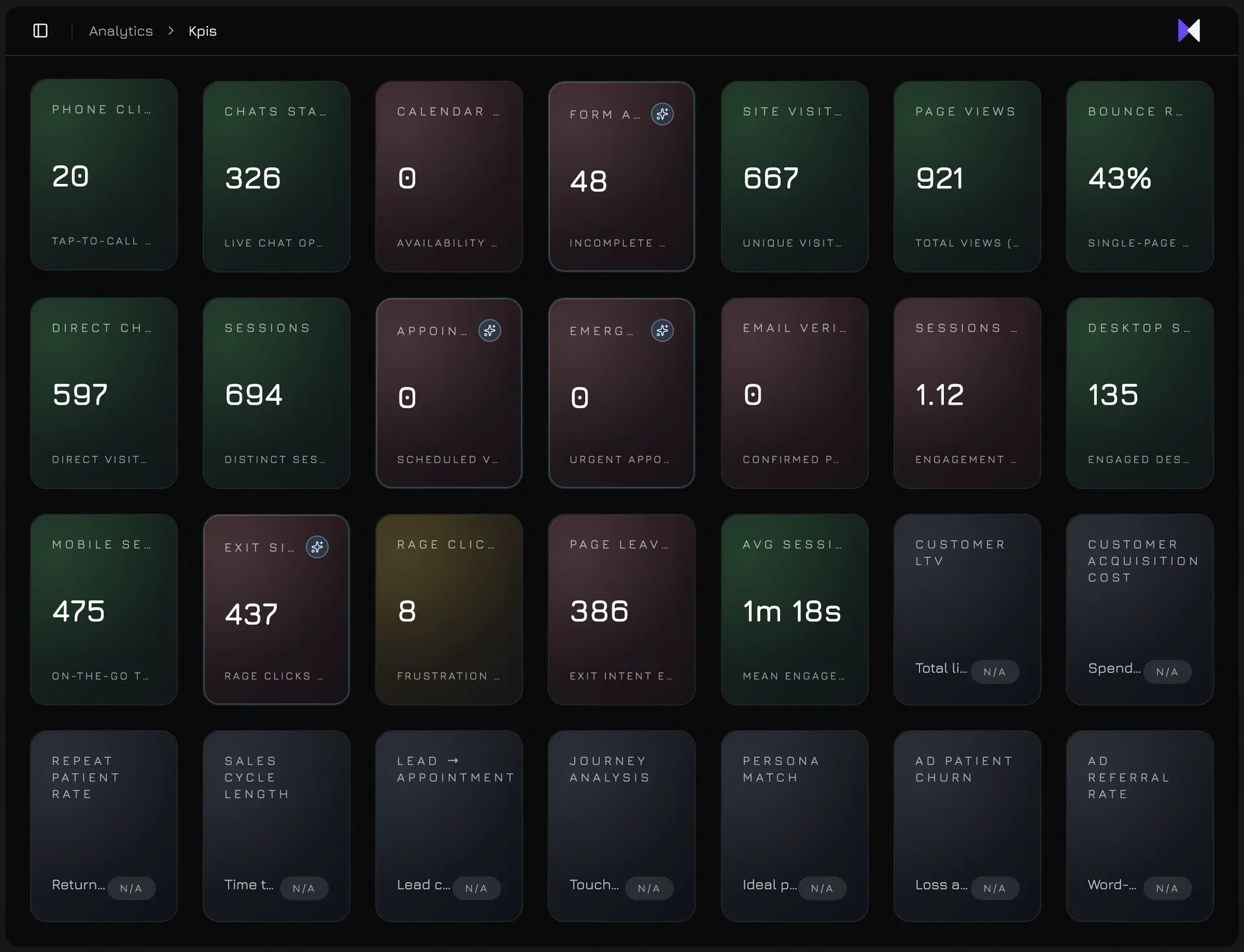The image size is (1244, 952).
Task: Open the Avg Session card showing 1m 18s
Action: (794, 609)
